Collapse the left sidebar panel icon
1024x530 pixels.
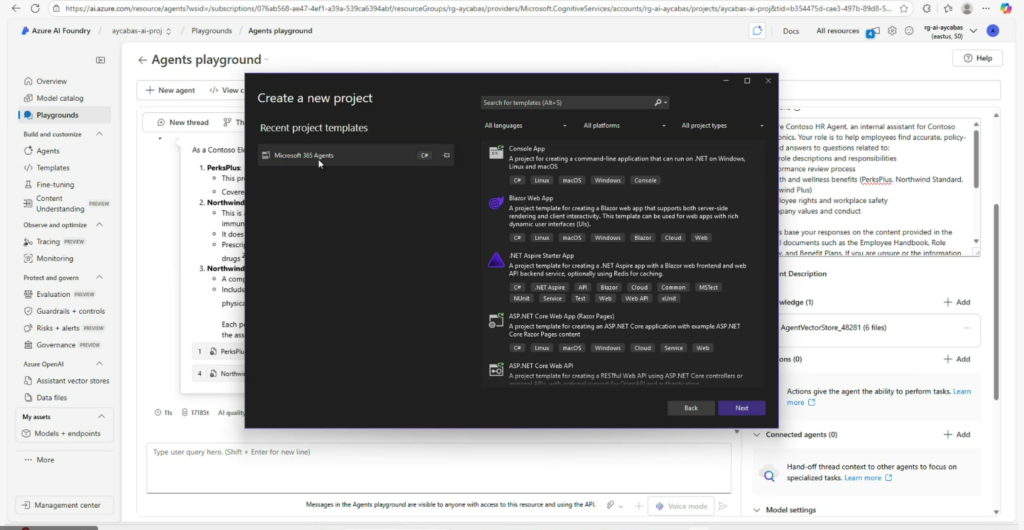(x=100, y=60)
